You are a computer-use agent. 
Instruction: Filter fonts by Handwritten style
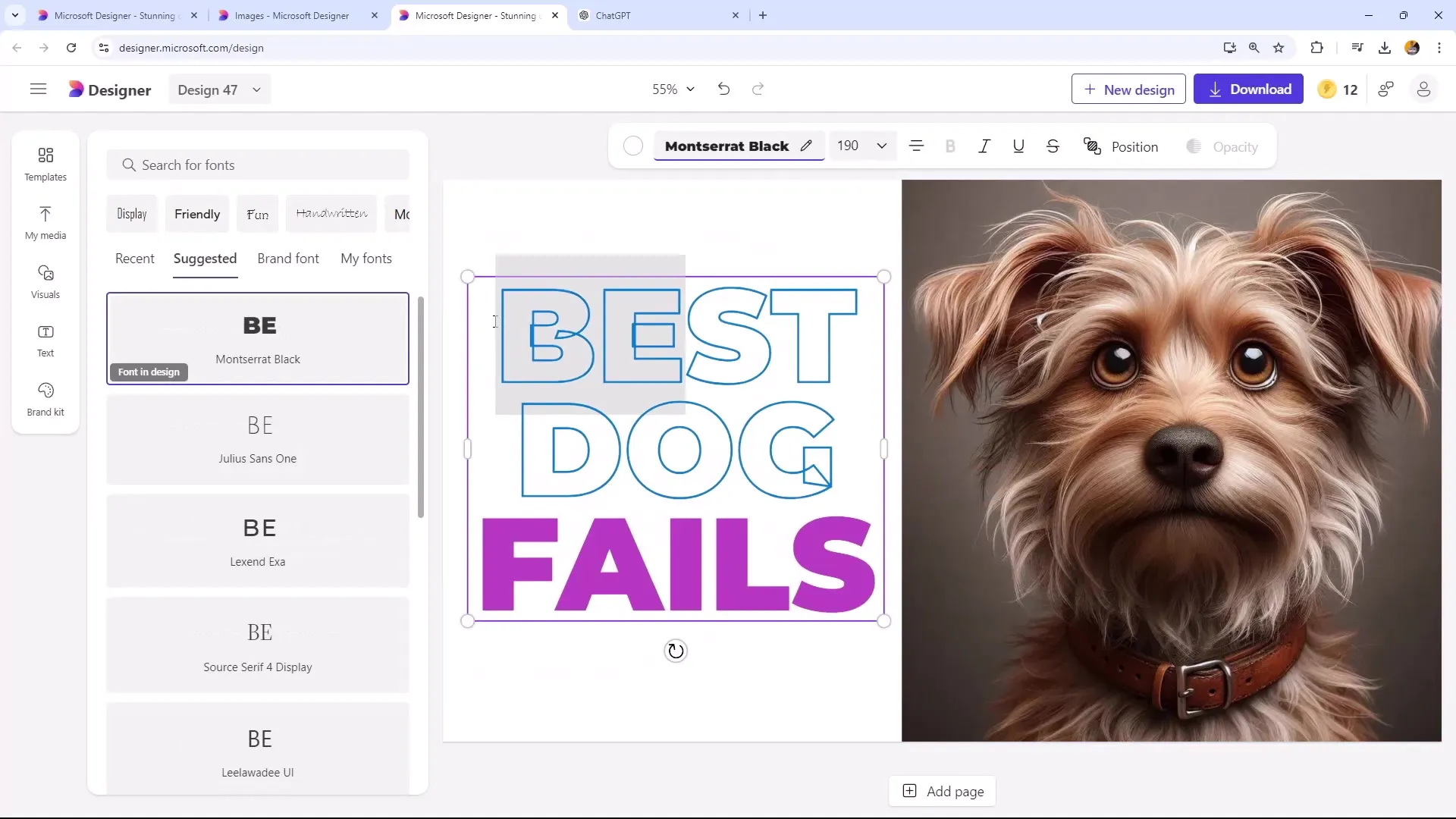coord(331,214)
